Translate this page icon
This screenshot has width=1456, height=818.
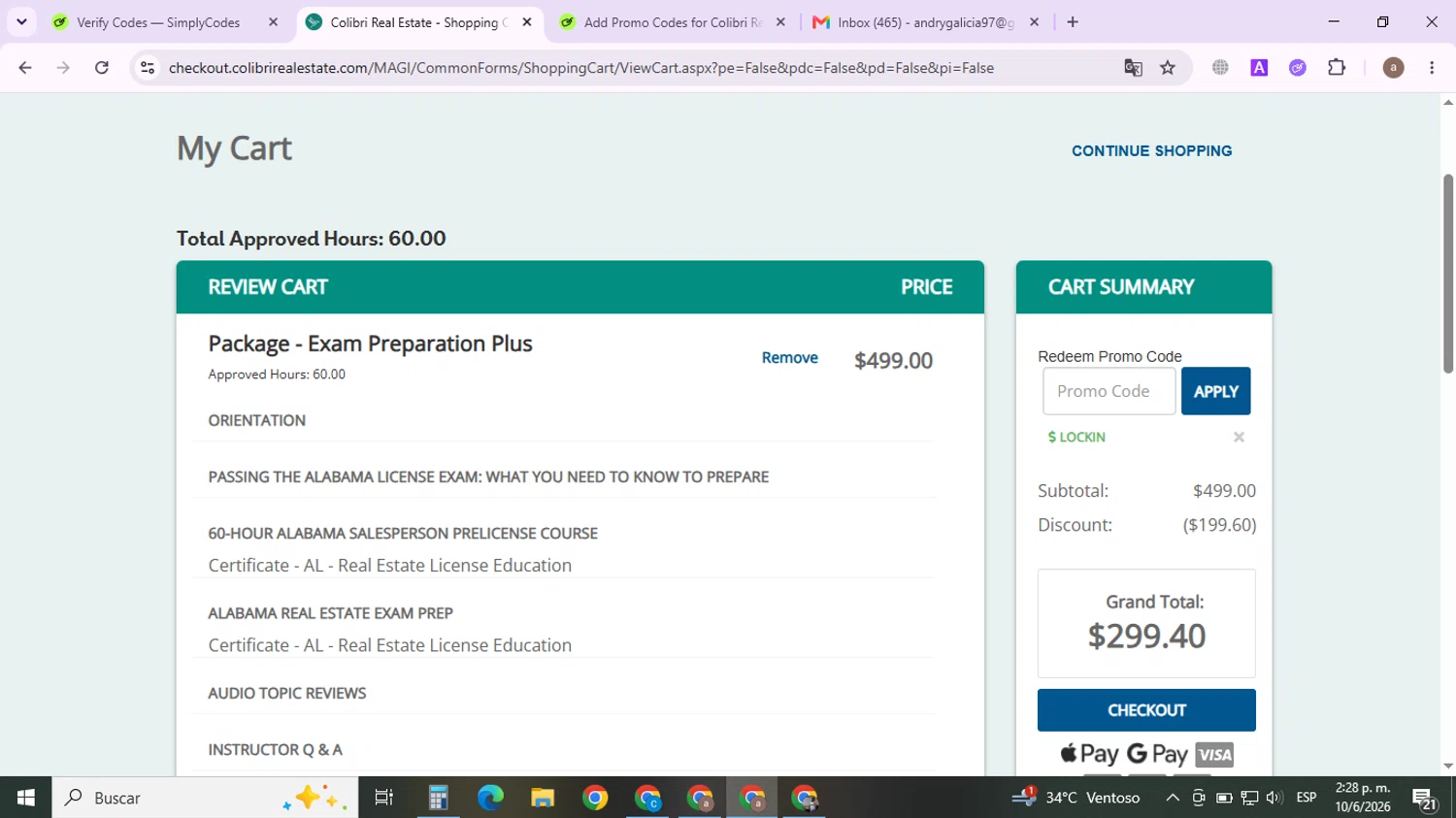pos(1133,68)
